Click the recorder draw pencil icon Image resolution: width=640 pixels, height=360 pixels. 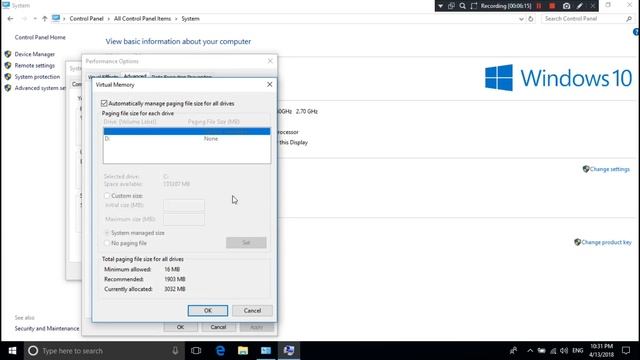[580, 6]
